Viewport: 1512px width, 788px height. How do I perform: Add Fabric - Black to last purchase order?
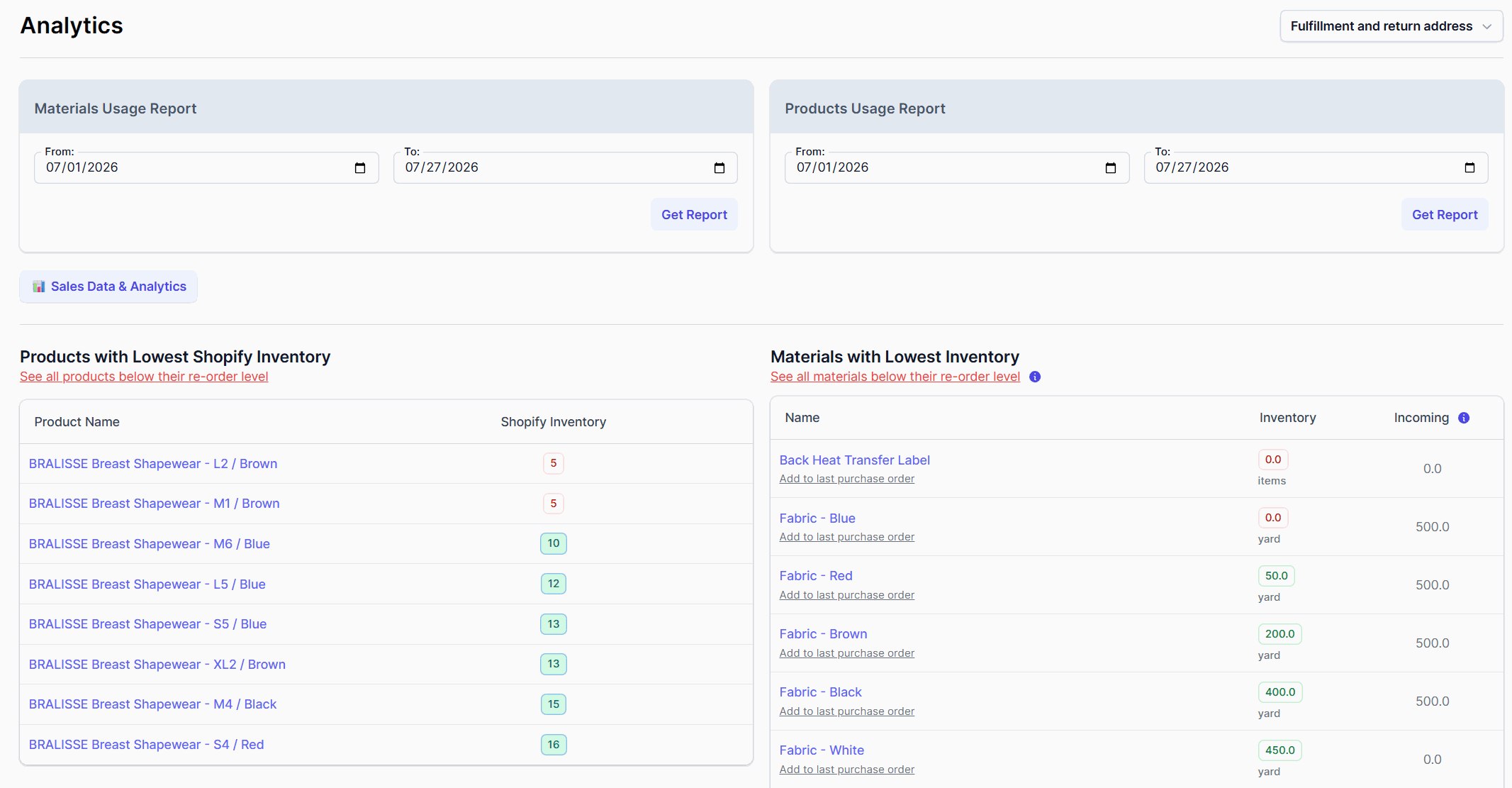tap(847, 711)
